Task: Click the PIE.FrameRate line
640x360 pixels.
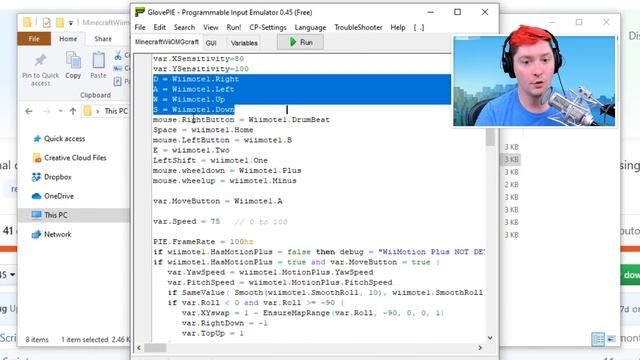Action: pos(203,242)
